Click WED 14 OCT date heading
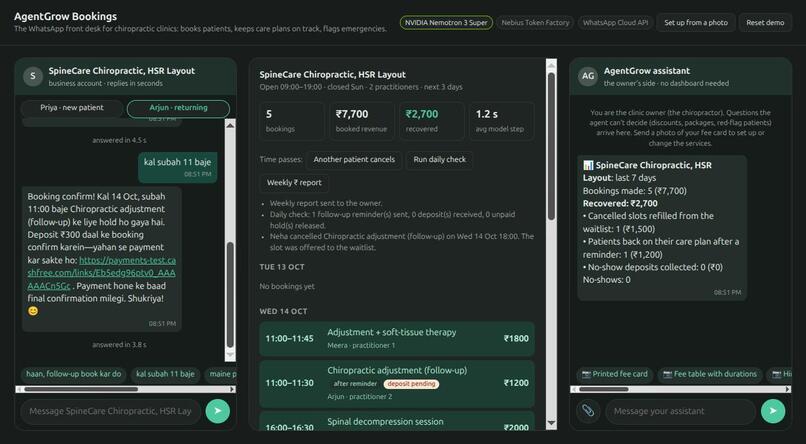 pyautogui.click(x=283, y=311)
